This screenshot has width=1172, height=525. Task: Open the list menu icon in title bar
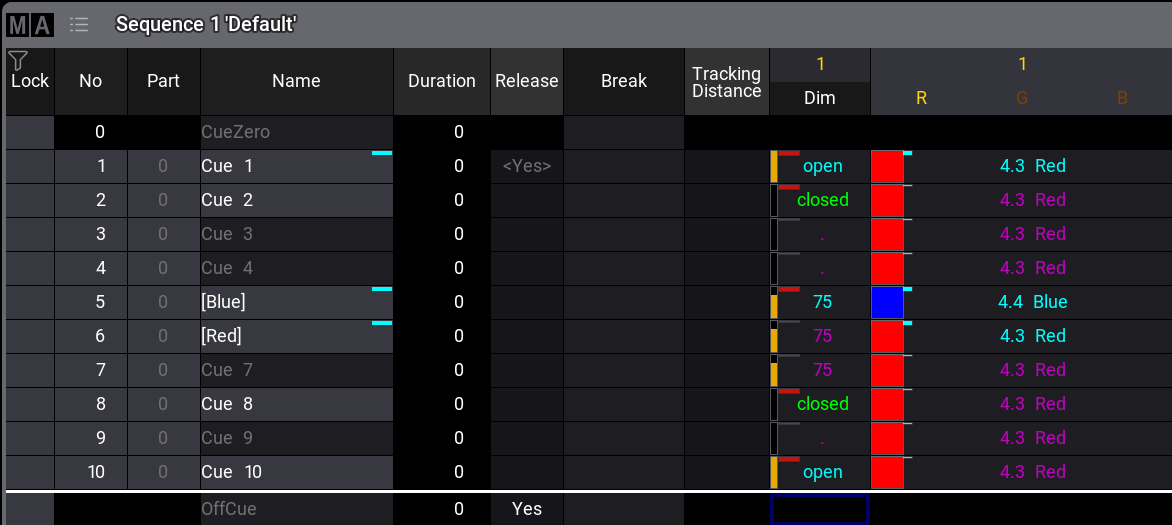pyautogui.click(x=79, y=25)
